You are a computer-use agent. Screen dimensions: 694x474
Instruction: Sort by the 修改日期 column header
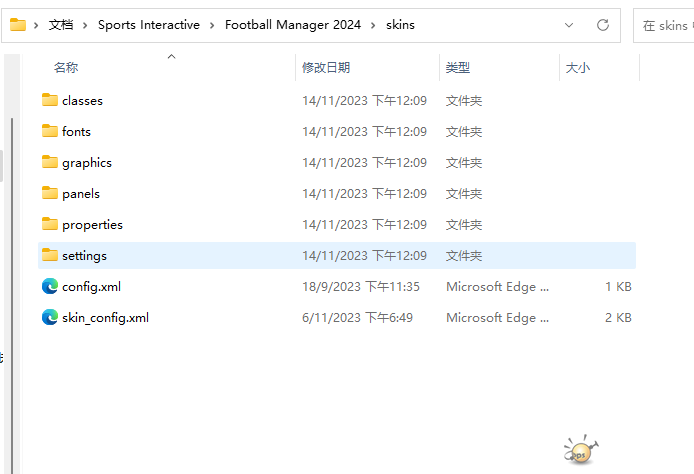(326, 68)
